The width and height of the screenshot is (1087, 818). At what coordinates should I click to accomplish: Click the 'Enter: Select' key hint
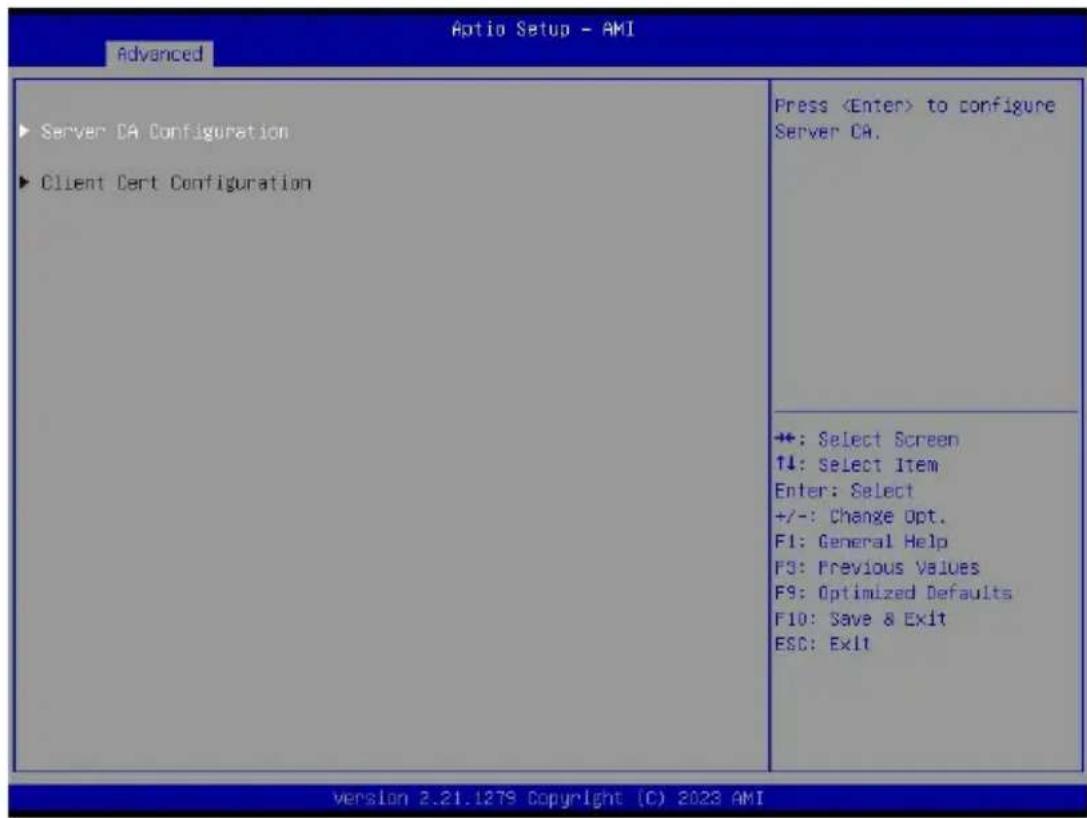[x=844, y=490]
